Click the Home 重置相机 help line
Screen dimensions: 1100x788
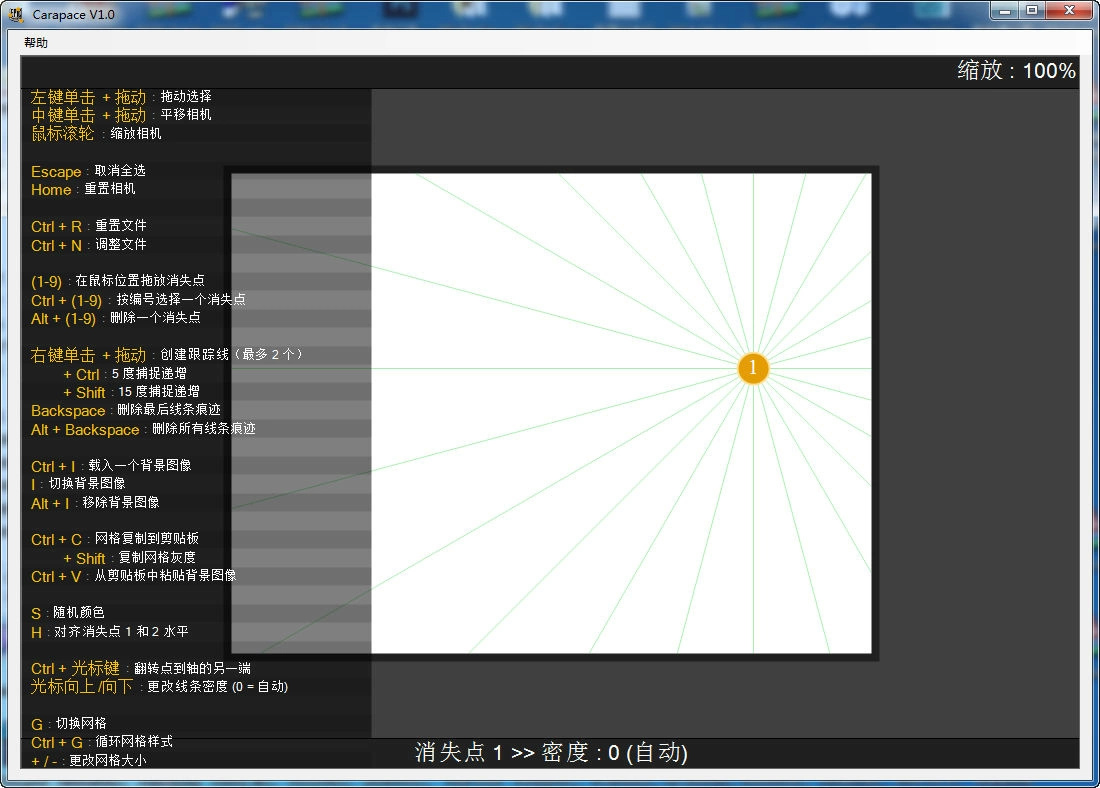coord(83,189)
